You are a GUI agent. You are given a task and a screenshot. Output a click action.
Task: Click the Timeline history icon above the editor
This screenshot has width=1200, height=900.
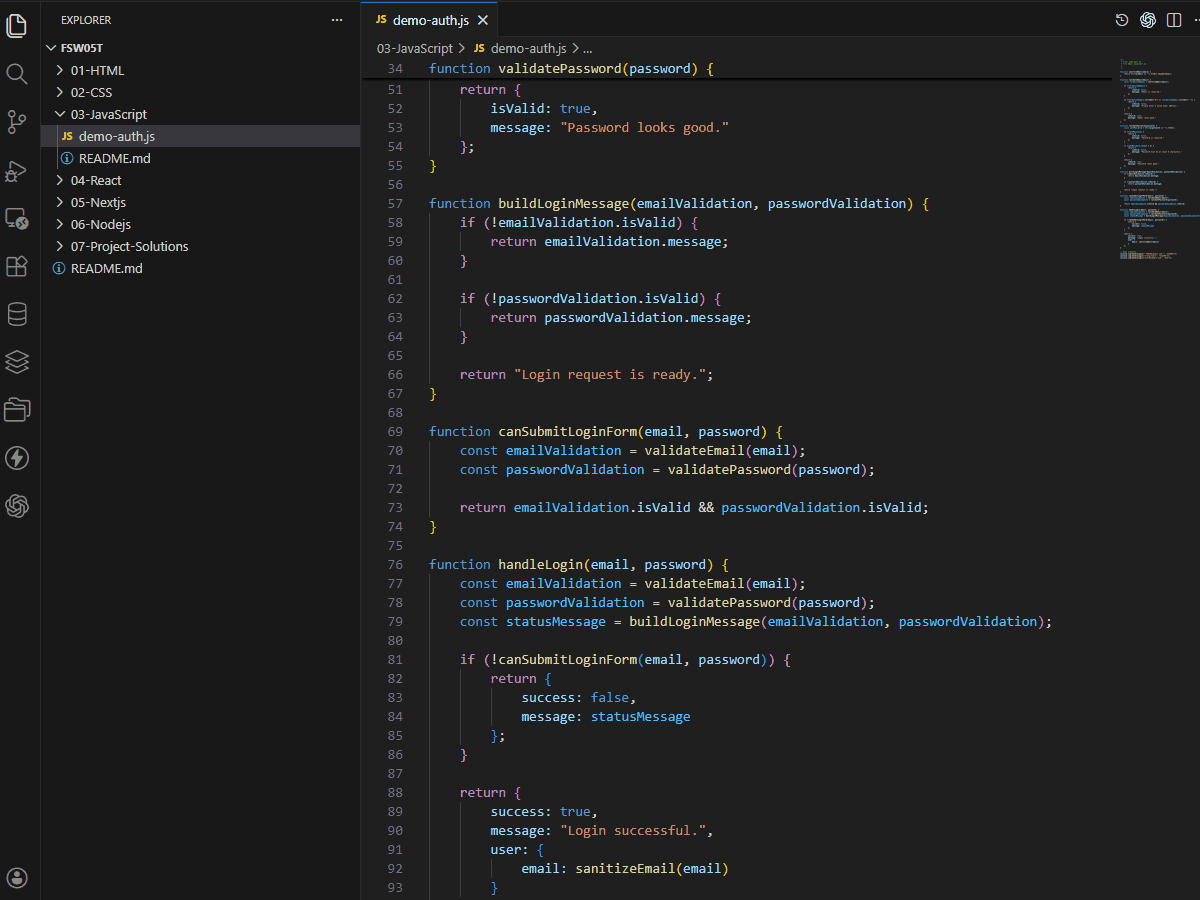[1121, 19]
